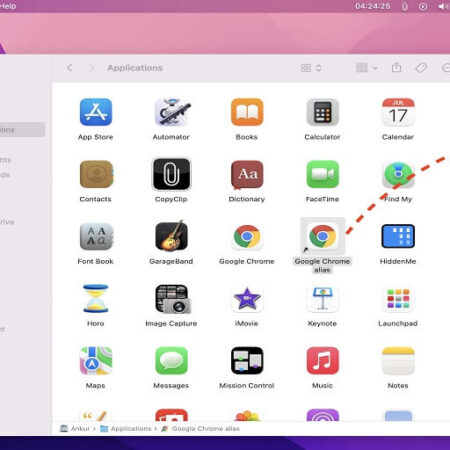Click Applications folder in the path bar

click(126, 429)
